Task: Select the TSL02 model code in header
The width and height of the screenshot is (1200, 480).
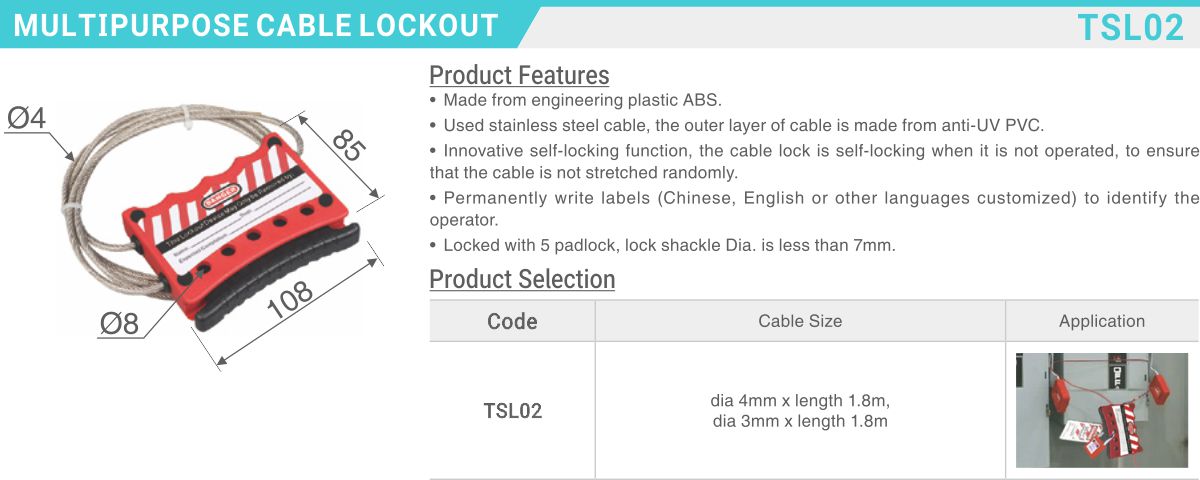Action: coord(1130,28)
